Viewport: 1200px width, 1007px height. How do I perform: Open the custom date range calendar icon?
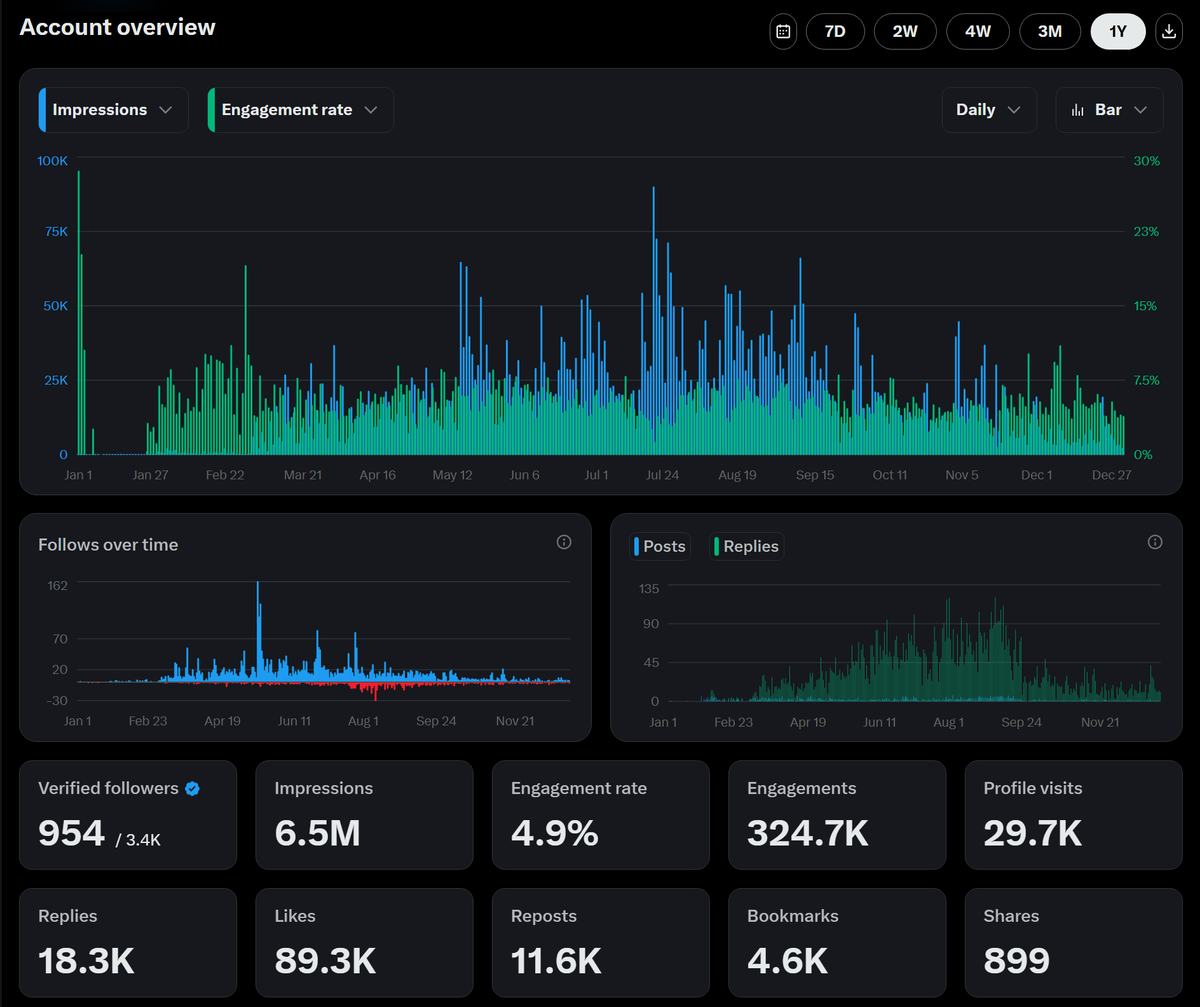pos(783,31)
